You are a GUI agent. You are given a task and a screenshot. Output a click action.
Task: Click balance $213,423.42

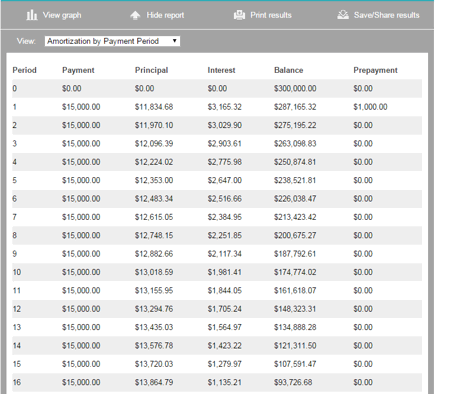pos(295,217)
